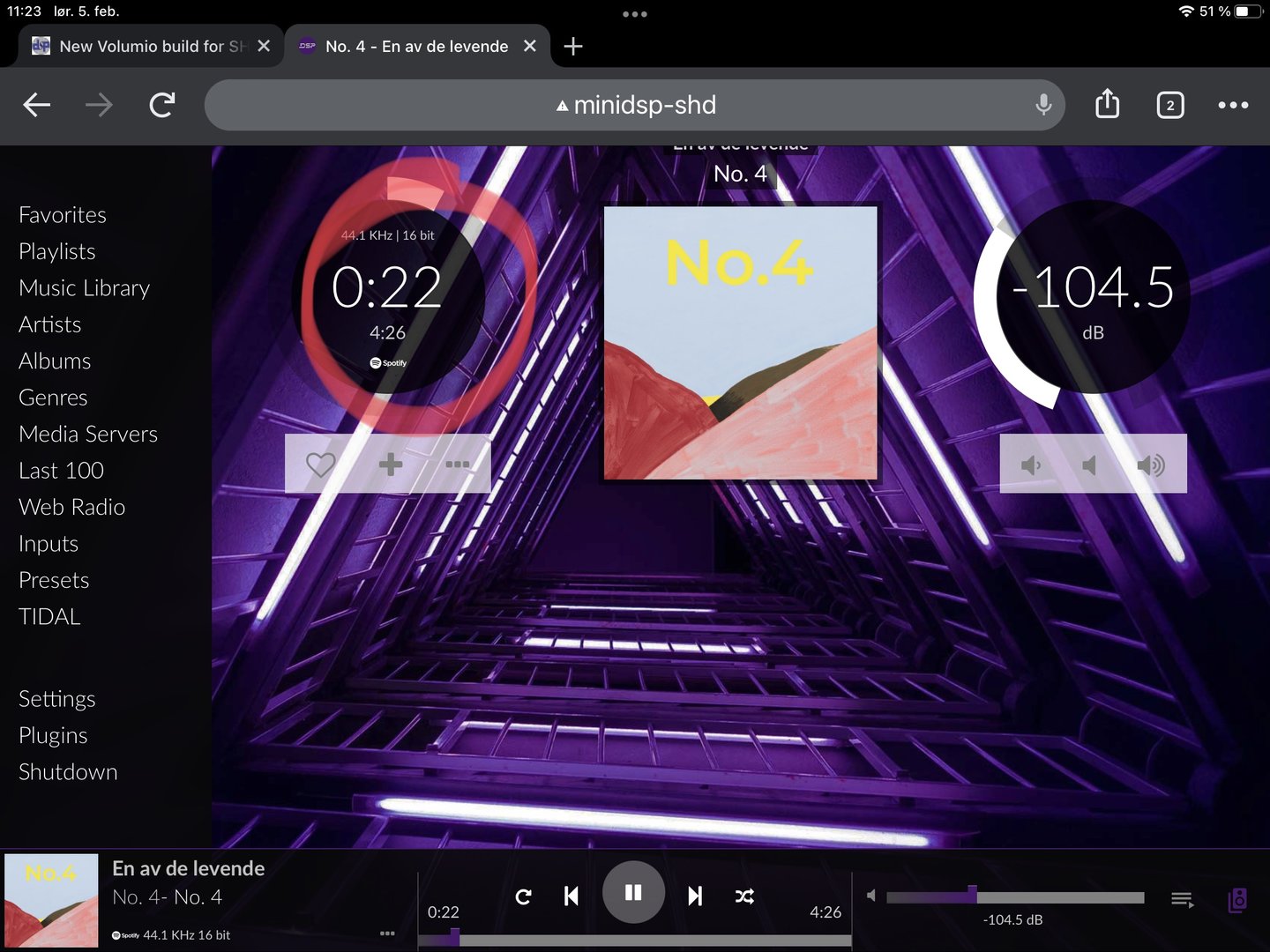Open the audio output speaker icon at bottom right
Image resolution: width=1270 pixels, height=952 pixels.
point(1238,900)
